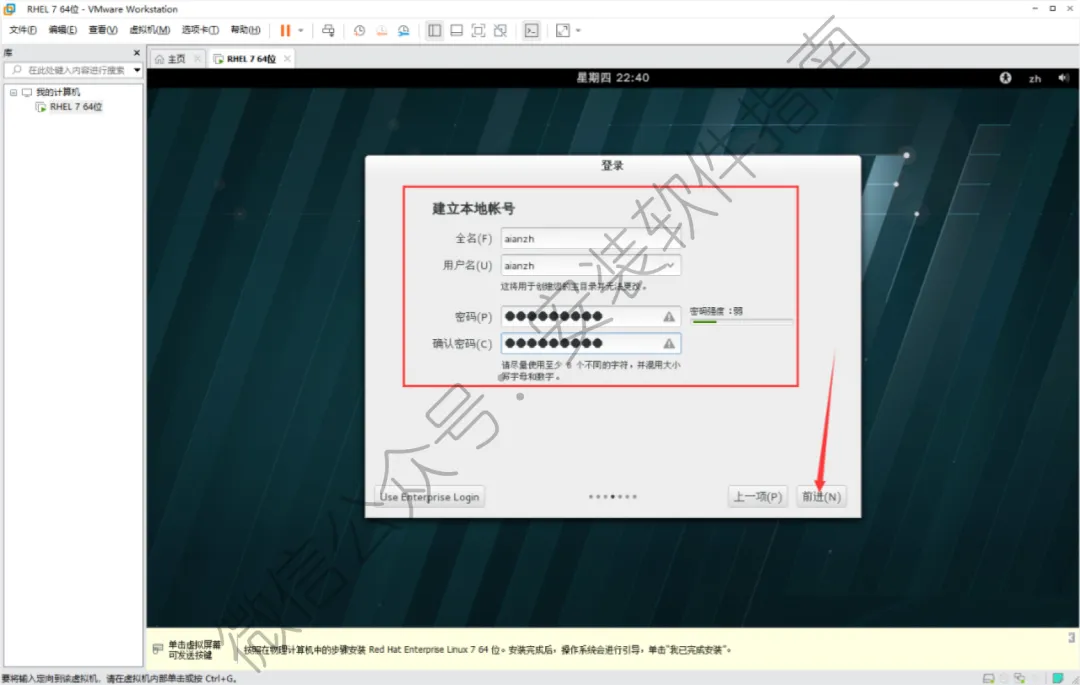Click the 全名(F) input field
1080x685 pixels.
click(590, 238)
